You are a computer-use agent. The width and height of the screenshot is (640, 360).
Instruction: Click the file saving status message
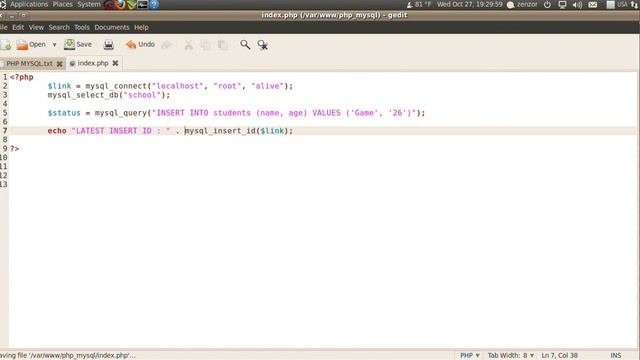[68, 356]
